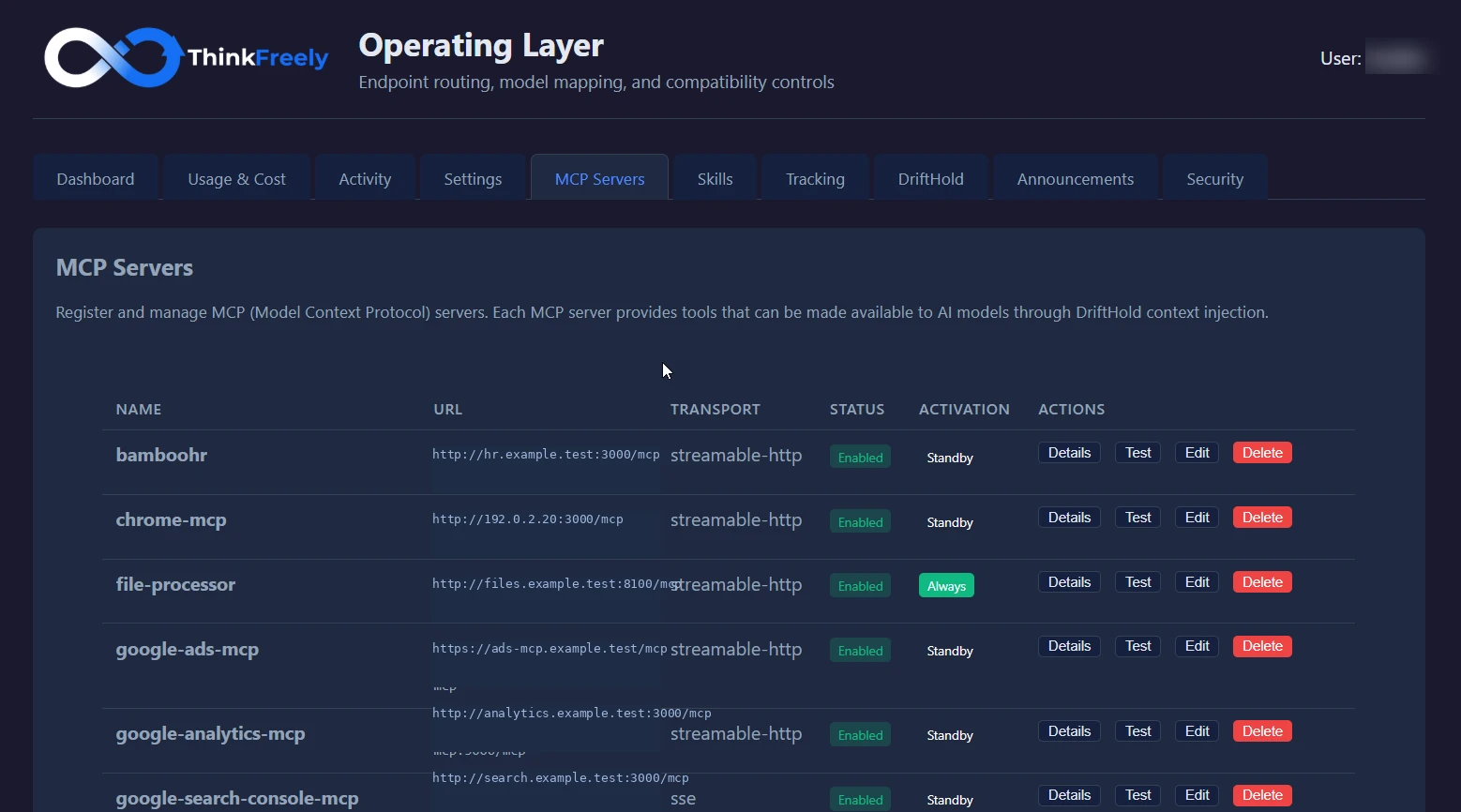Edit the bamboohr server

[1197, 453]
